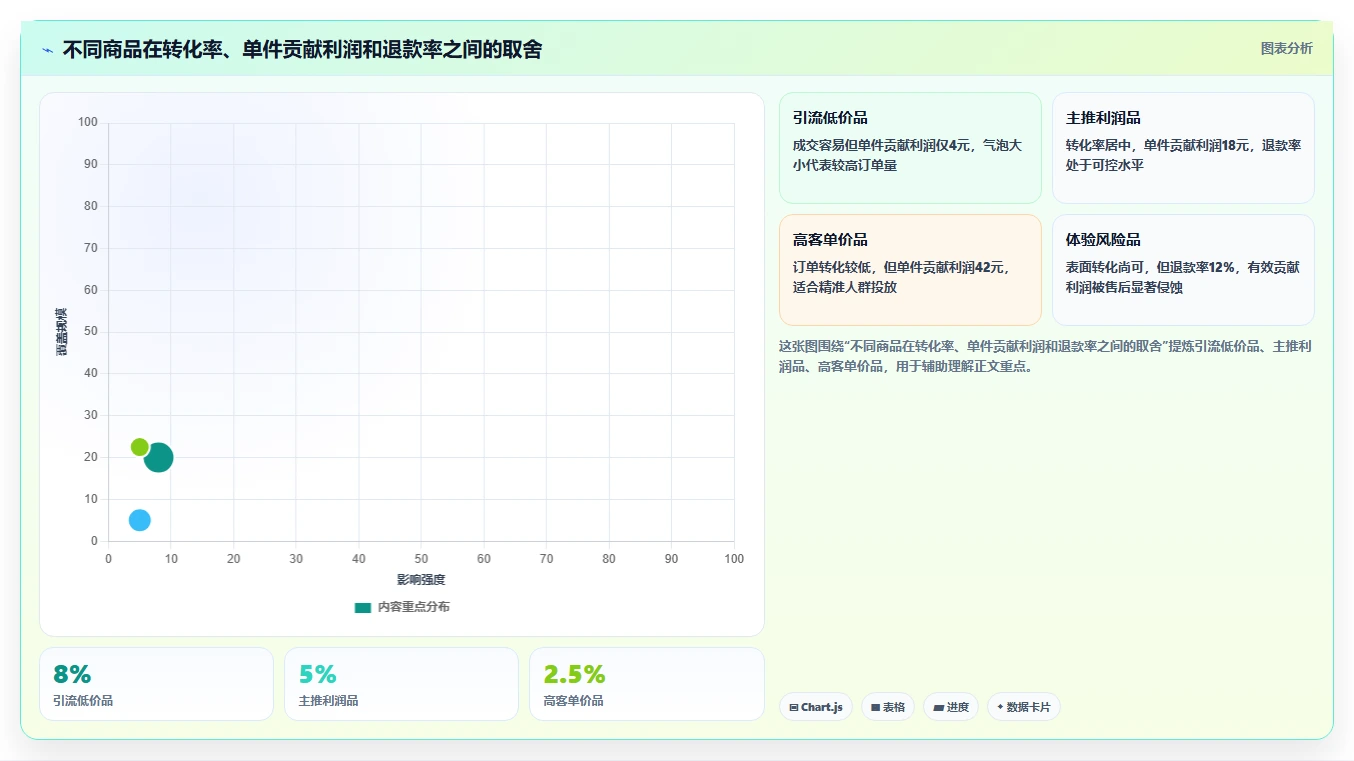Select the blue bubble near bottom
Image resolution: width=1354 pixels, height=761 pixels.
[139, 520]
